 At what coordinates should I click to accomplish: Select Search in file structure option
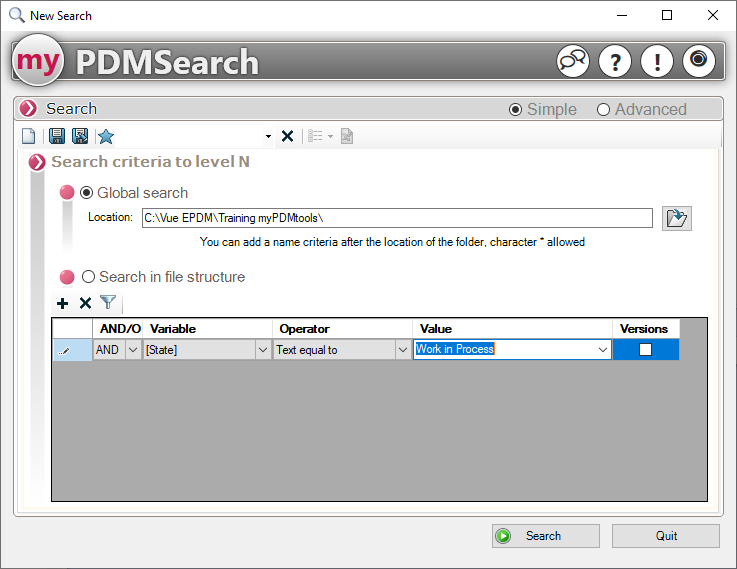point(89,277)
